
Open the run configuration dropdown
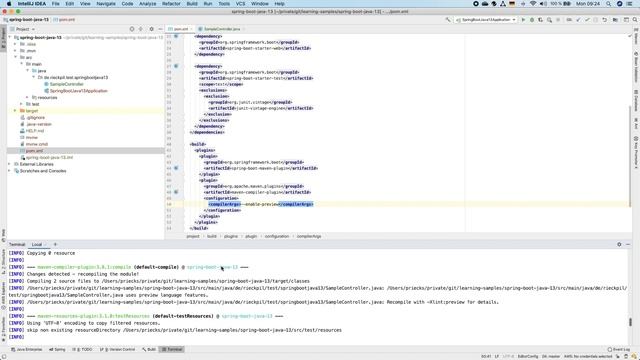[x=486, y=20]
